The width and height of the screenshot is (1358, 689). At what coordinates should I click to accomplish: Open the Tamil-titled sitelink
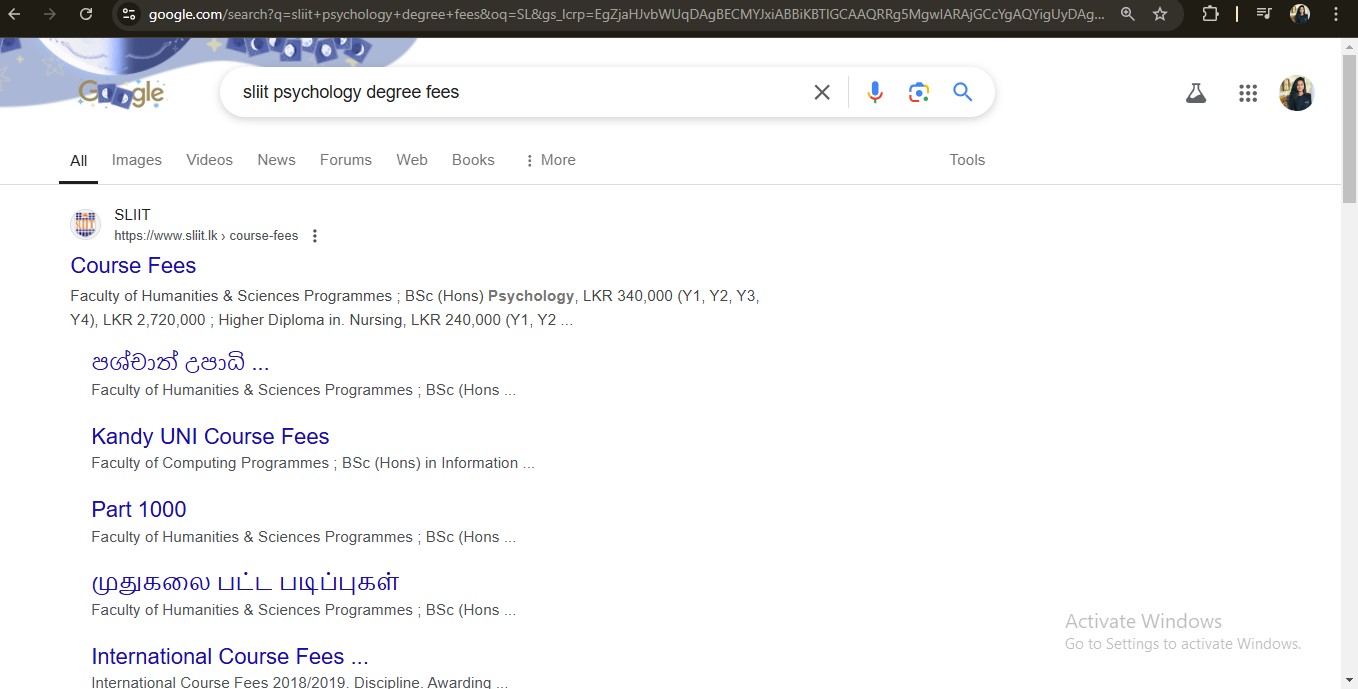pos(245,582)
